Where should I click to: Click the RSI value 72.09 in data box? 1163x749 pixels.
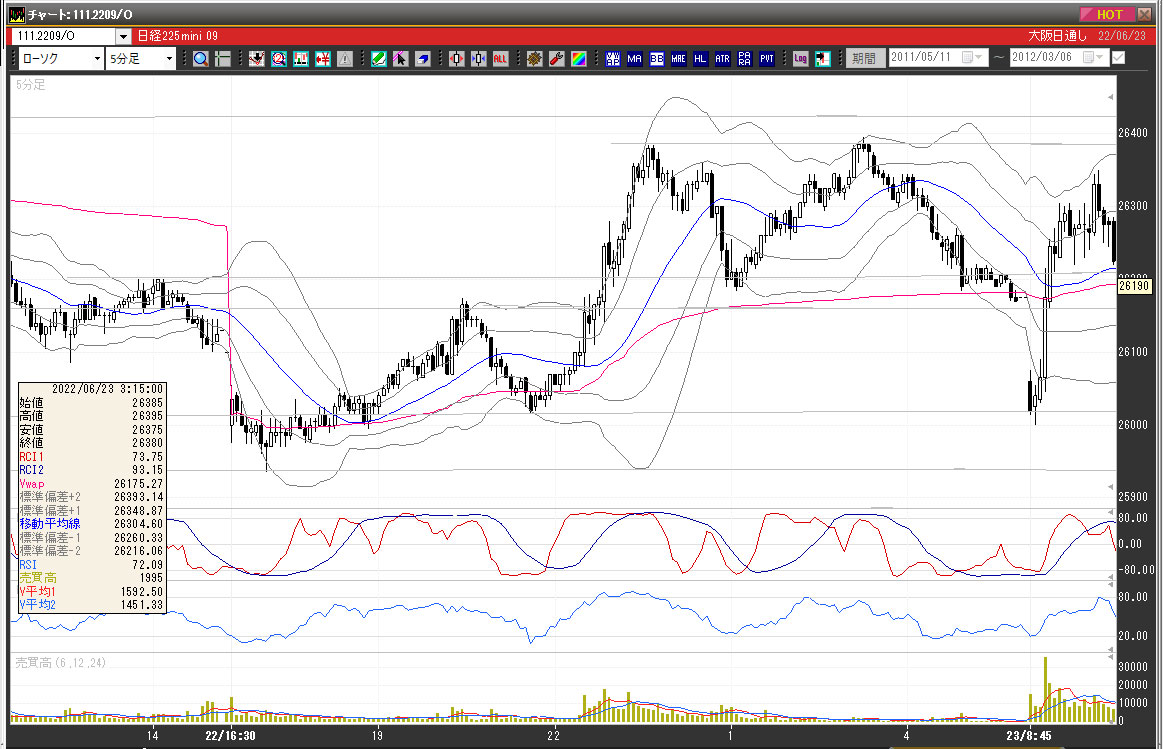tap(147, 564)
